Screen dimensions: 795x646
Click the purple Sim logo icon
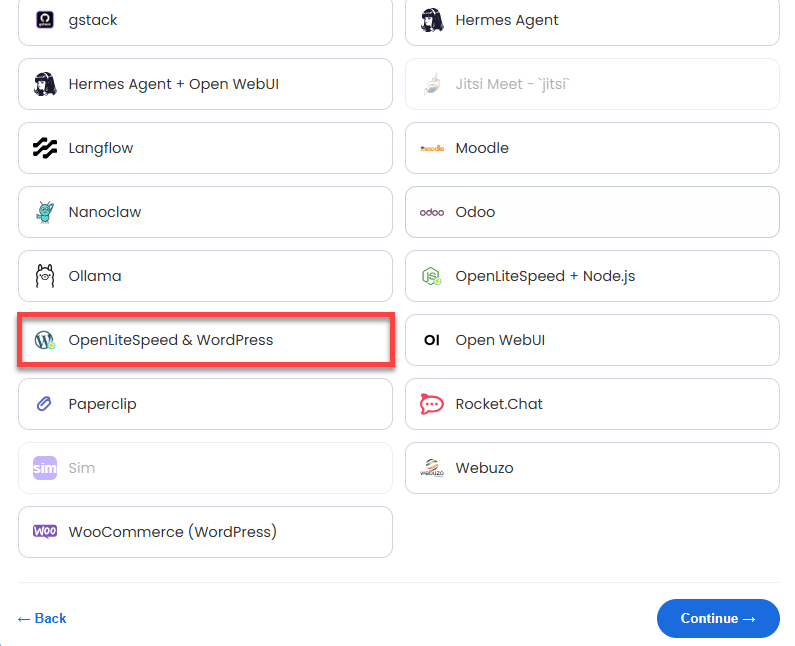click(x=45, y=468)
